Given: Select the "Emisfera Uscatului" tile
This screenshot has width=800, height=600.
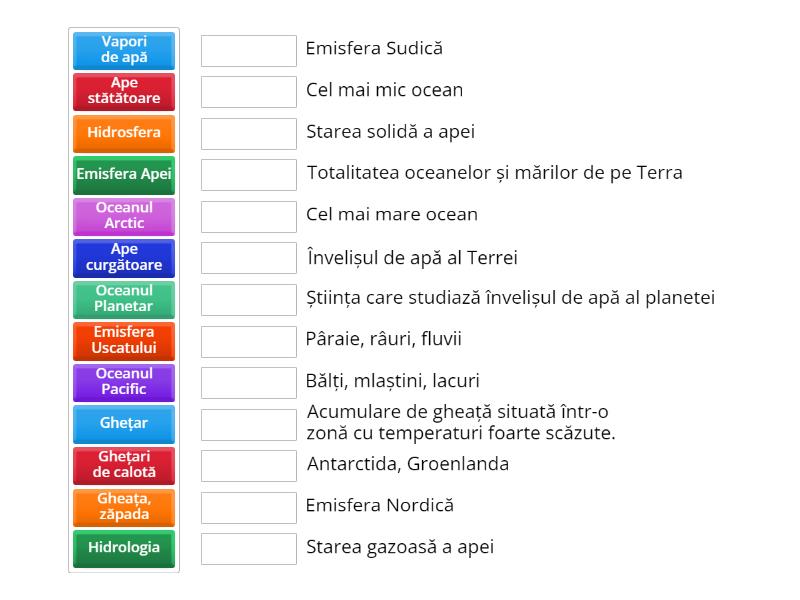Looking at the screenshot, I should [x=123, y=340].
